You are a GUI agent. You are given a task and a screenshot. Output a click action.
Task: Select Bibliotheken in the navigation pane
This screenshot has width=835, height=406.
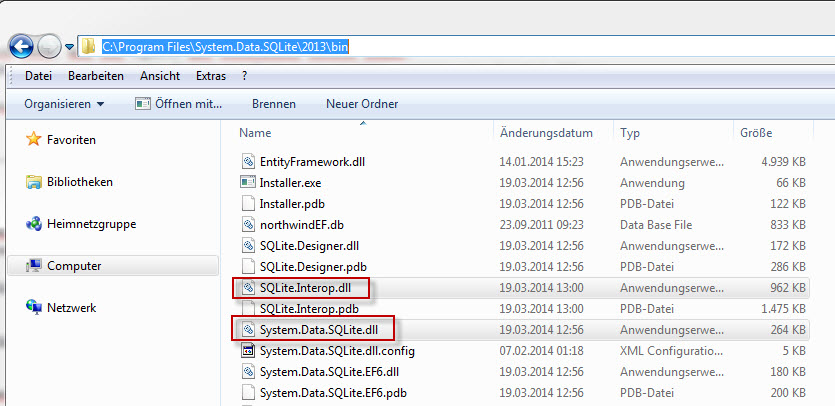80,182
